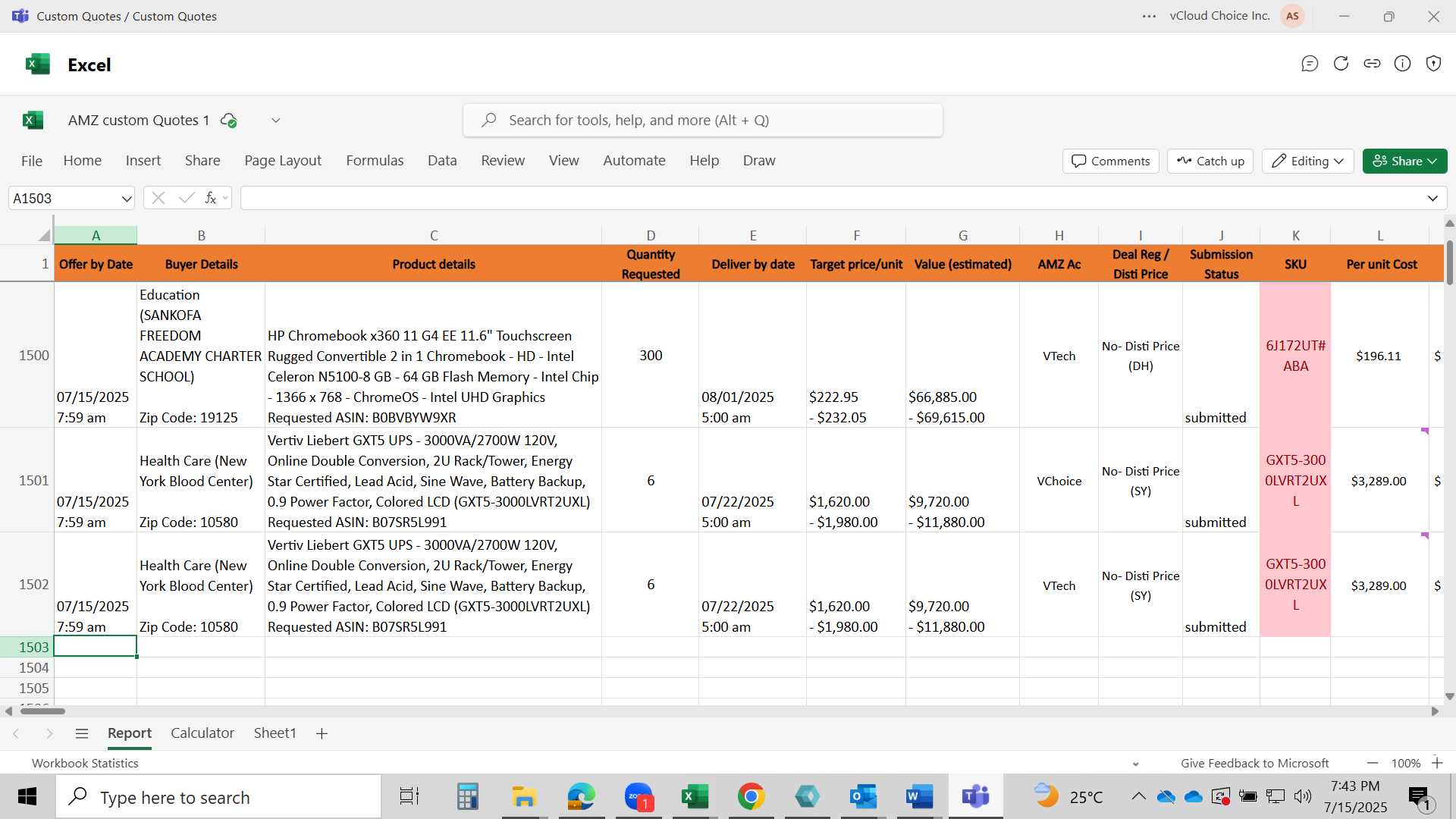Switch to the Calculator sheet tab
The width and height of the screenshot is (1456, 819).
pyautogui.click(x=202, y=733)
